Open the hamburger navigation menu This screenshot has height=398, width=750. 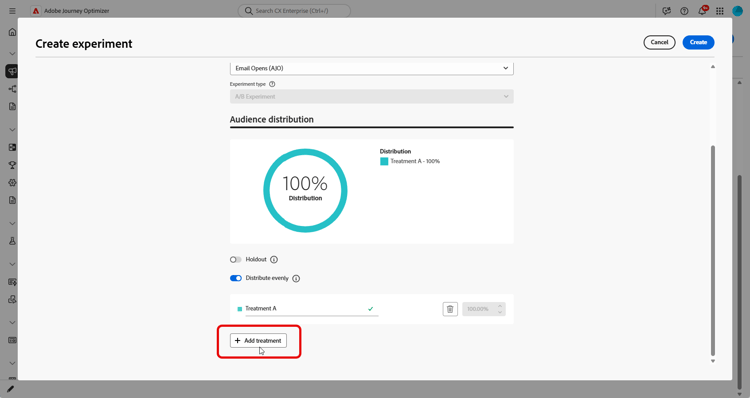pyautogui.click(x=12, y=11)
